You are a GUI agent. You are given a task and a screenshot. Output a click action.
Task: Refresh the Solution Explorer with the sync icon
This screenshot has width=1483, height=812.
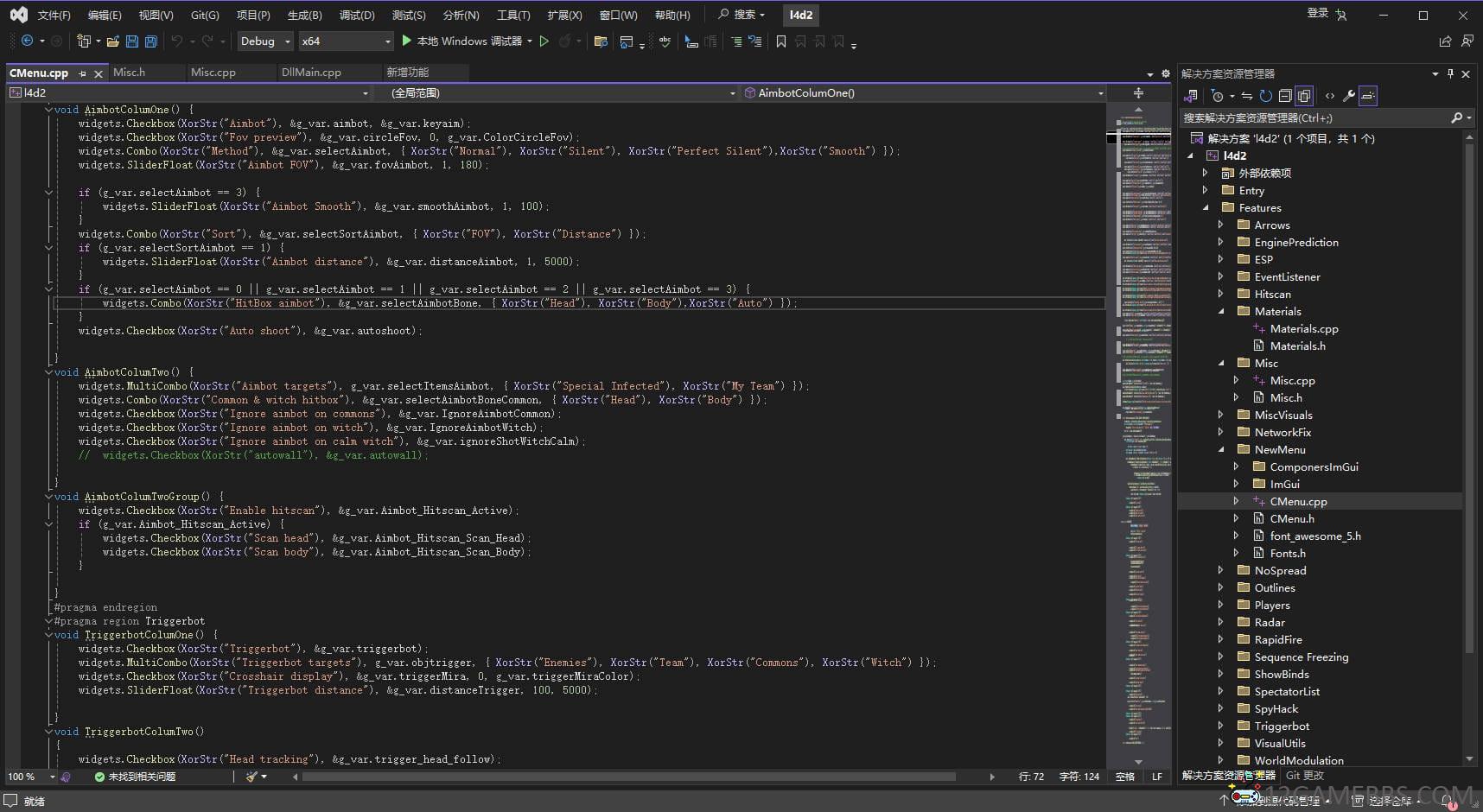(1266, 96)
